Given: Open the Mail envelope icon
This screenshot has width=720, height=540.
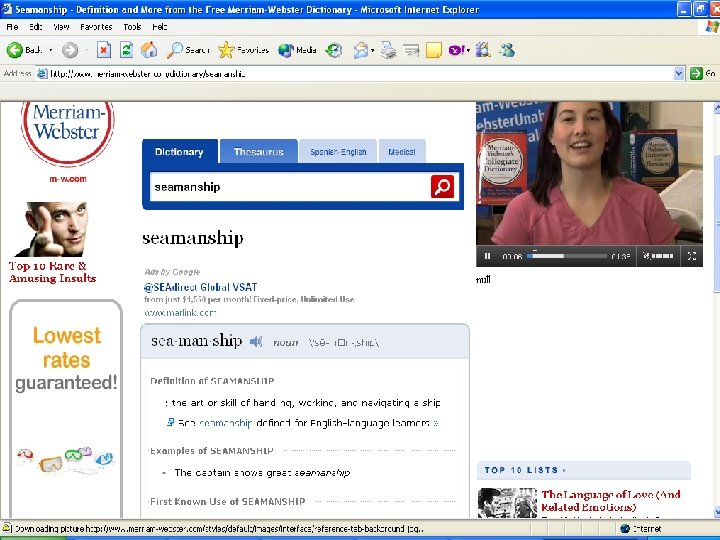Looking at the screenshot, I should [360, 50].
